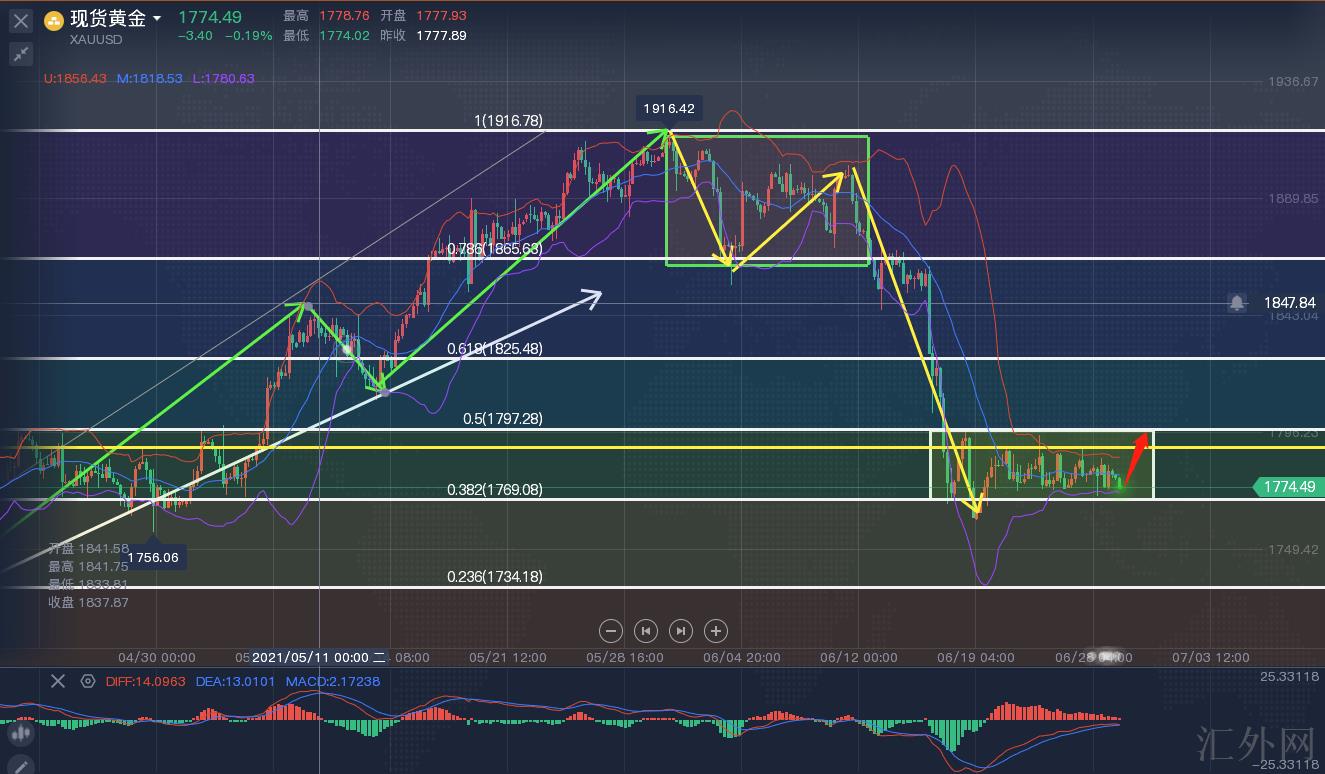This screenshot has width=1325, height=774.
Task: Close the gold chart with the X button
Action: [20, 19]
